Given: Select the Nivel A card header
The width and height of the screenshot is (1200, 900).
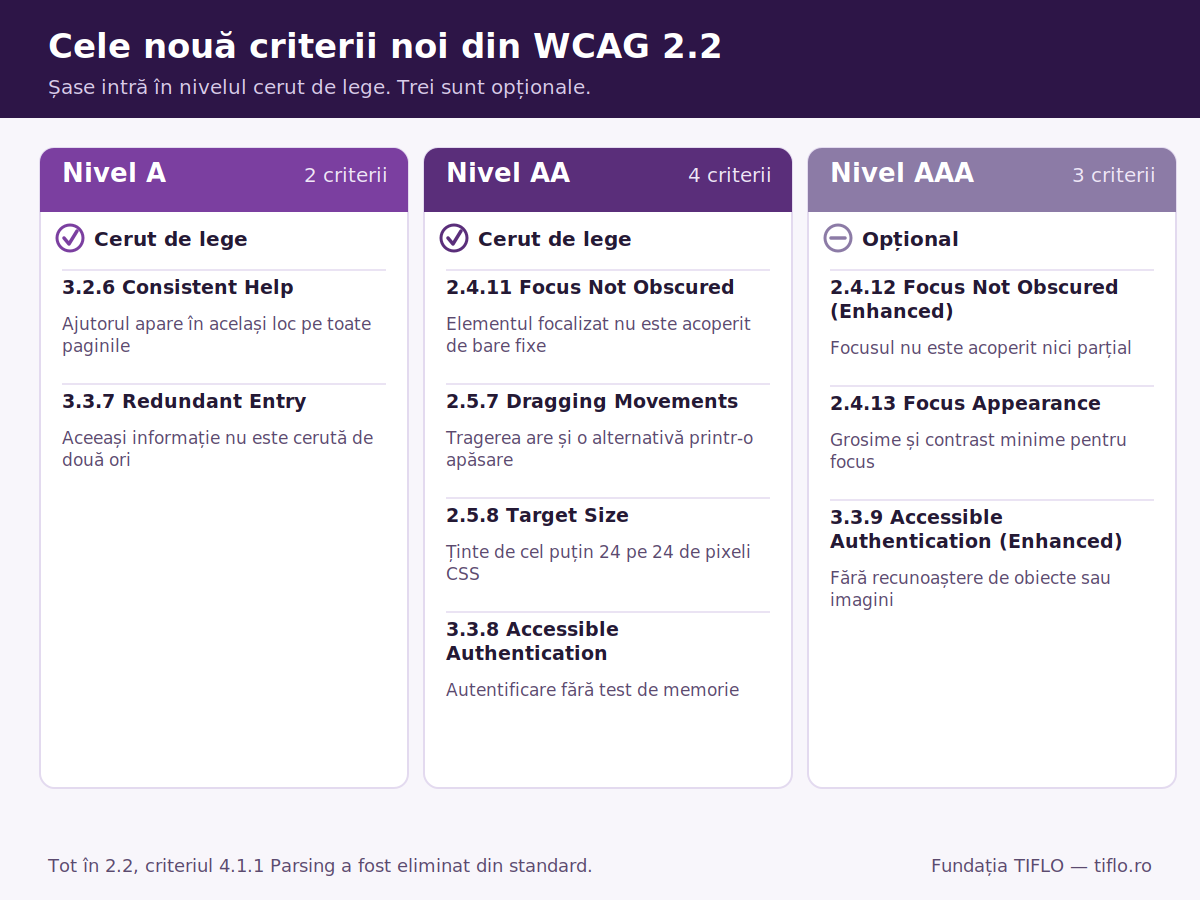Looking at the screenshot, I should tap(224, 180).
